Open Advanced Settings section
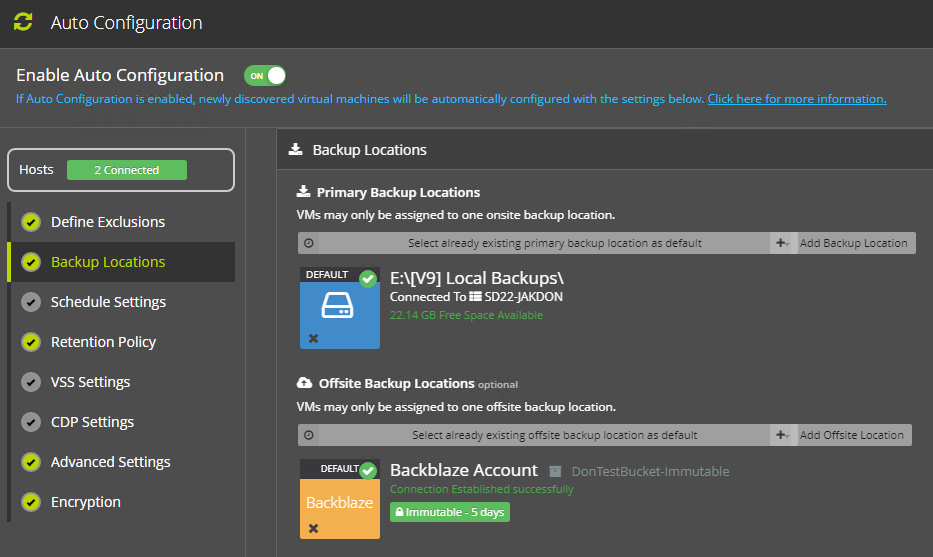Image resolution: width=933 pixels, height=557 pixels. tap(111, 462)
